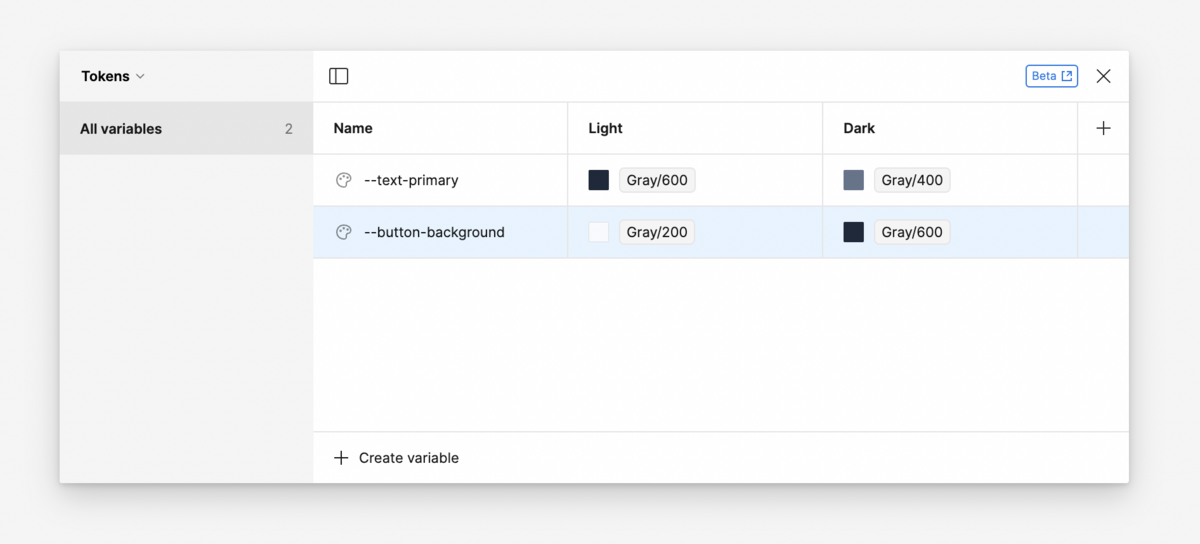
Task: Click the Gray/400 alias chip
Action: (912, 180)
